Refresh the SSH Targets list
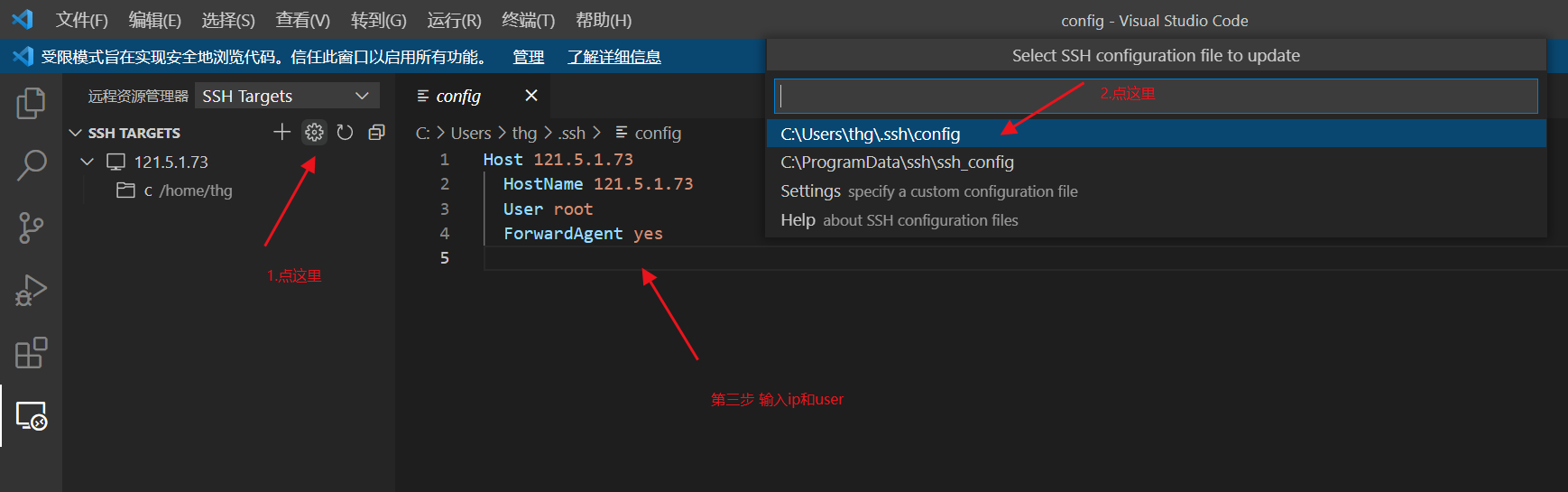 (345, 133)
